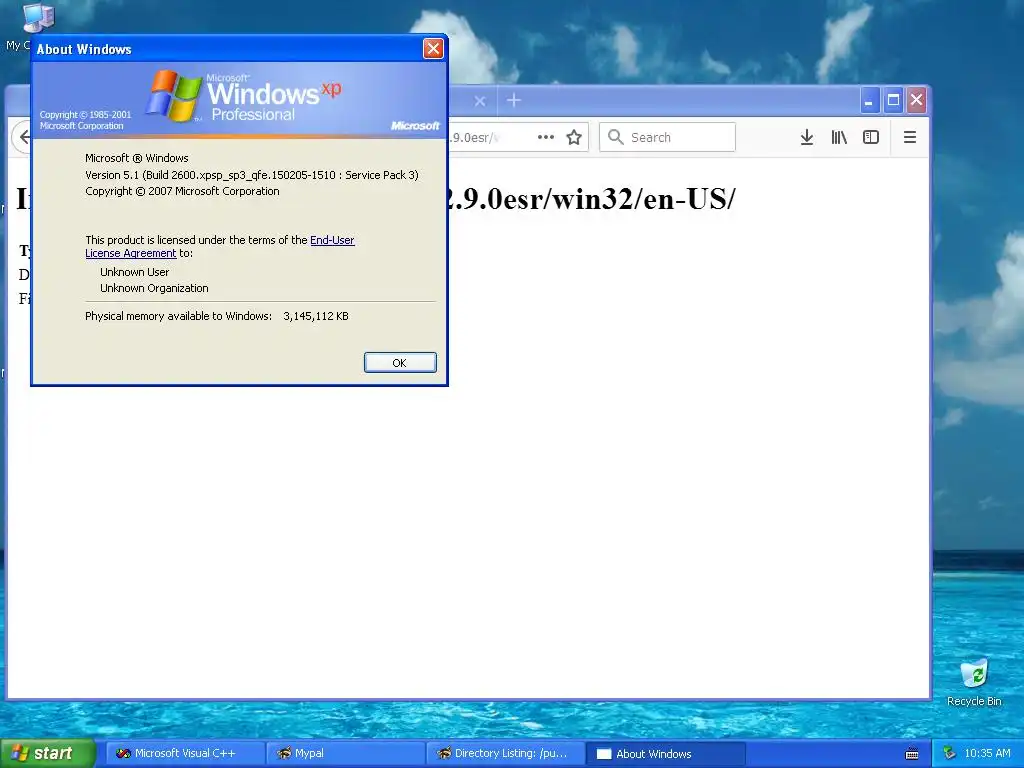Close the Mypal browser window
The width and height of the screenshot is (1024, 768).
[x=916, y=101]
